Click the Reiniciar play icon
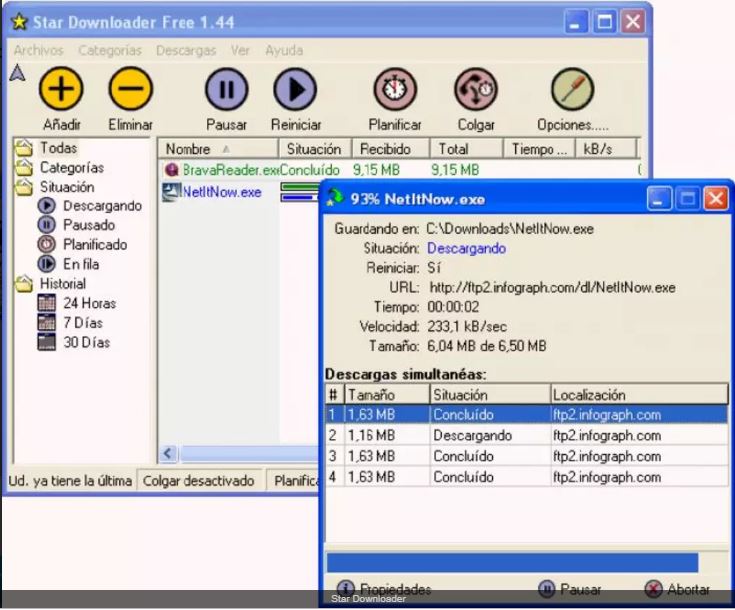 click(x=295, y=89)
